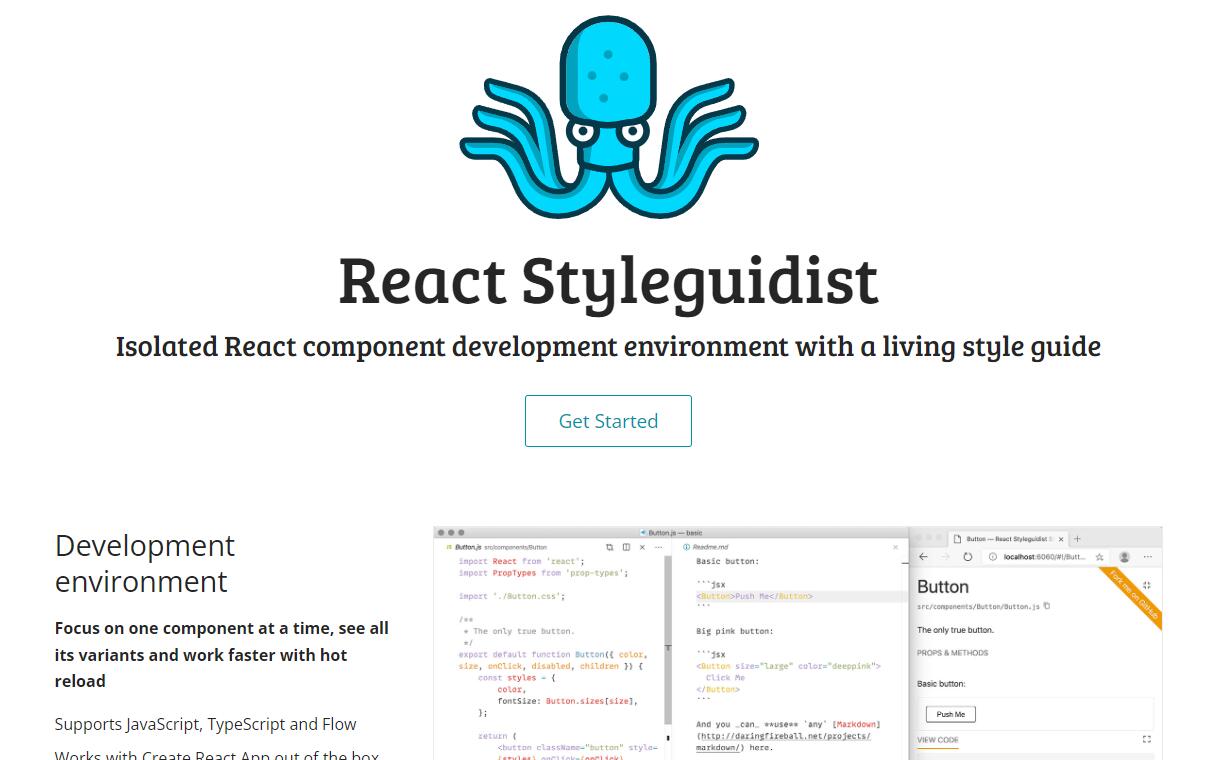Click the profile avatar in demo browser
Screen dimensions: 1209x760
point(1125,556)
